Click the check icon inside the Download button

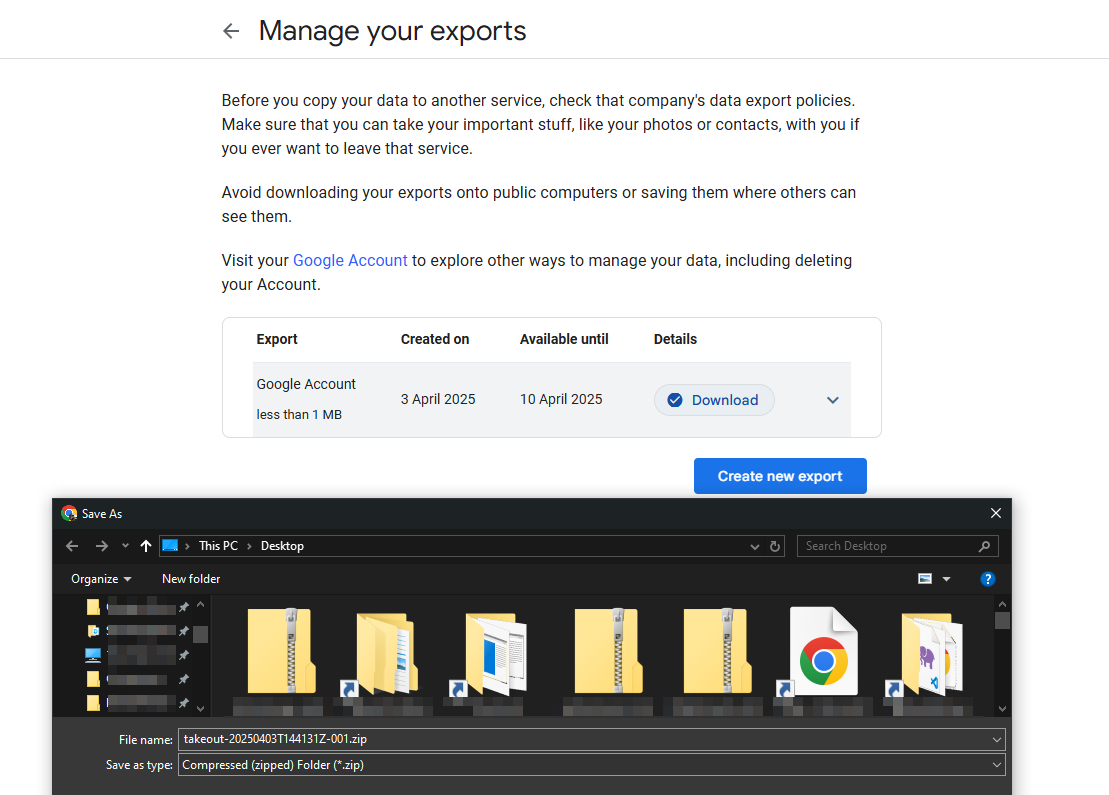pyautogui.click(x=675, y=400)
